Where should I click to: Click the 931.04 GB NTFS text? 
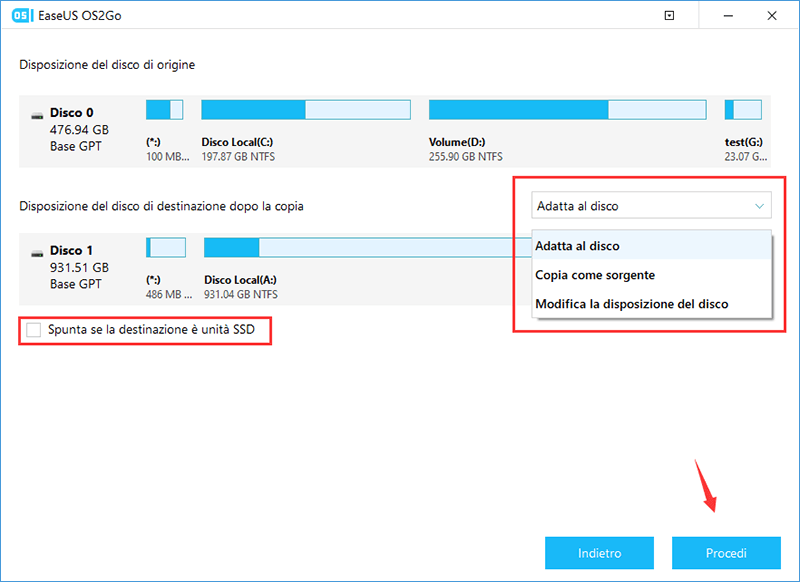(241, 294)
